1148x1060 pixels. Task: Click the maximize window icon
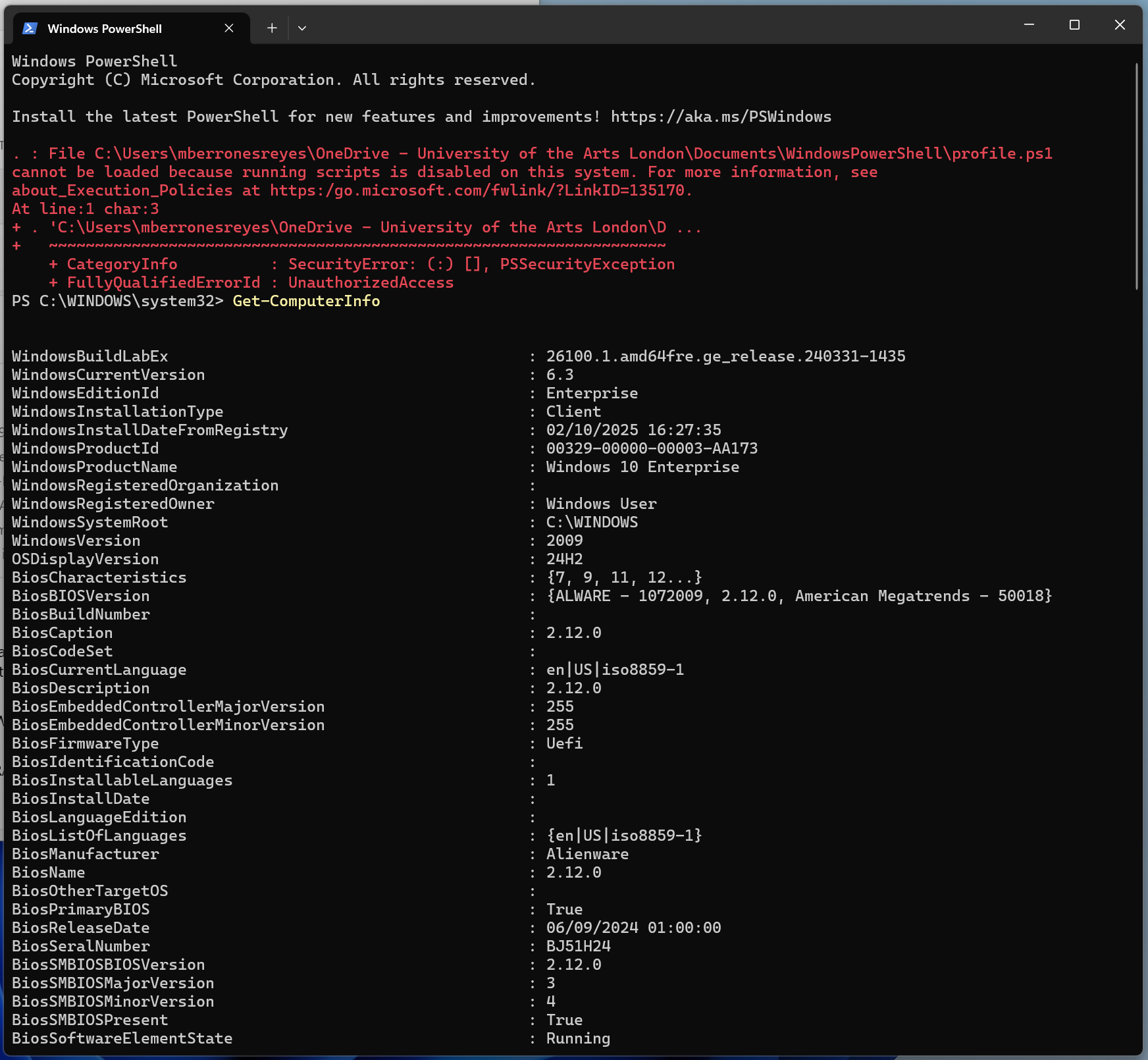click(1074, 24)
